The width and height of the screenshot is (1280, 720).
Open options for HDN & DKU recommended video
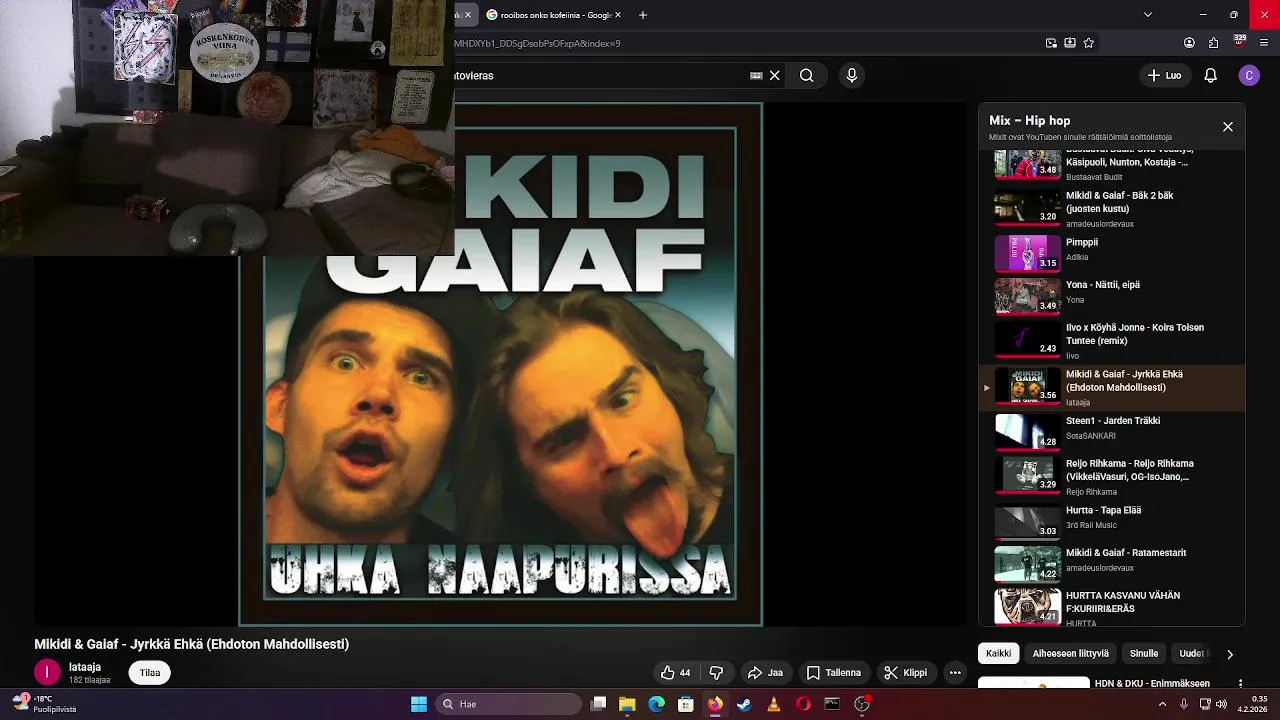coord(1241,684)
